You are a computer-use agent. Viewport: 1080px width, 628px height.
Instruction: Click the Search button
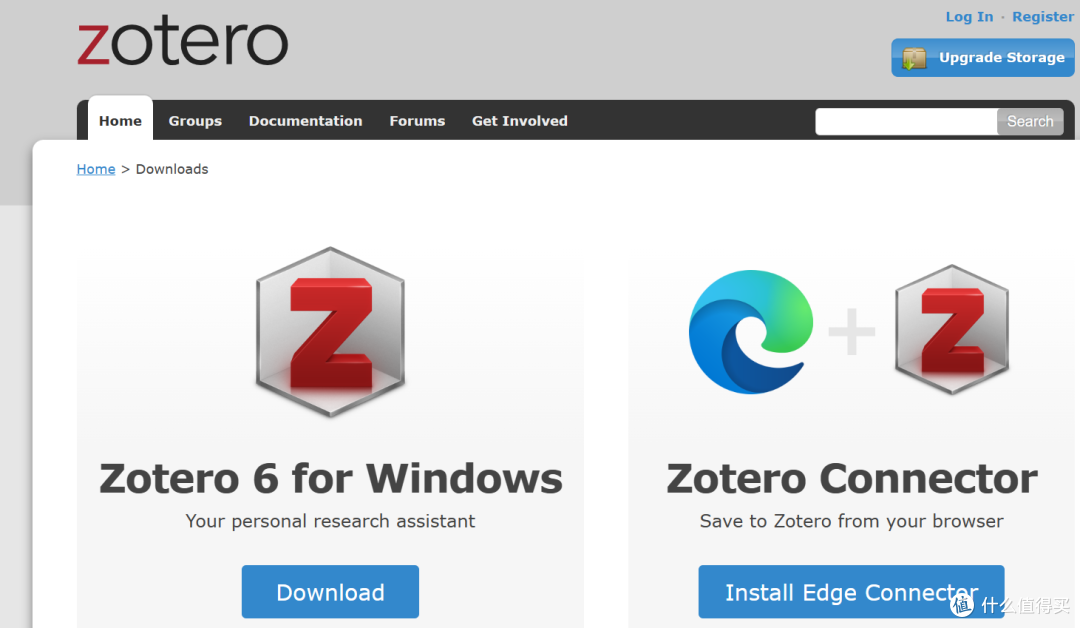[x=1030, y=122]
